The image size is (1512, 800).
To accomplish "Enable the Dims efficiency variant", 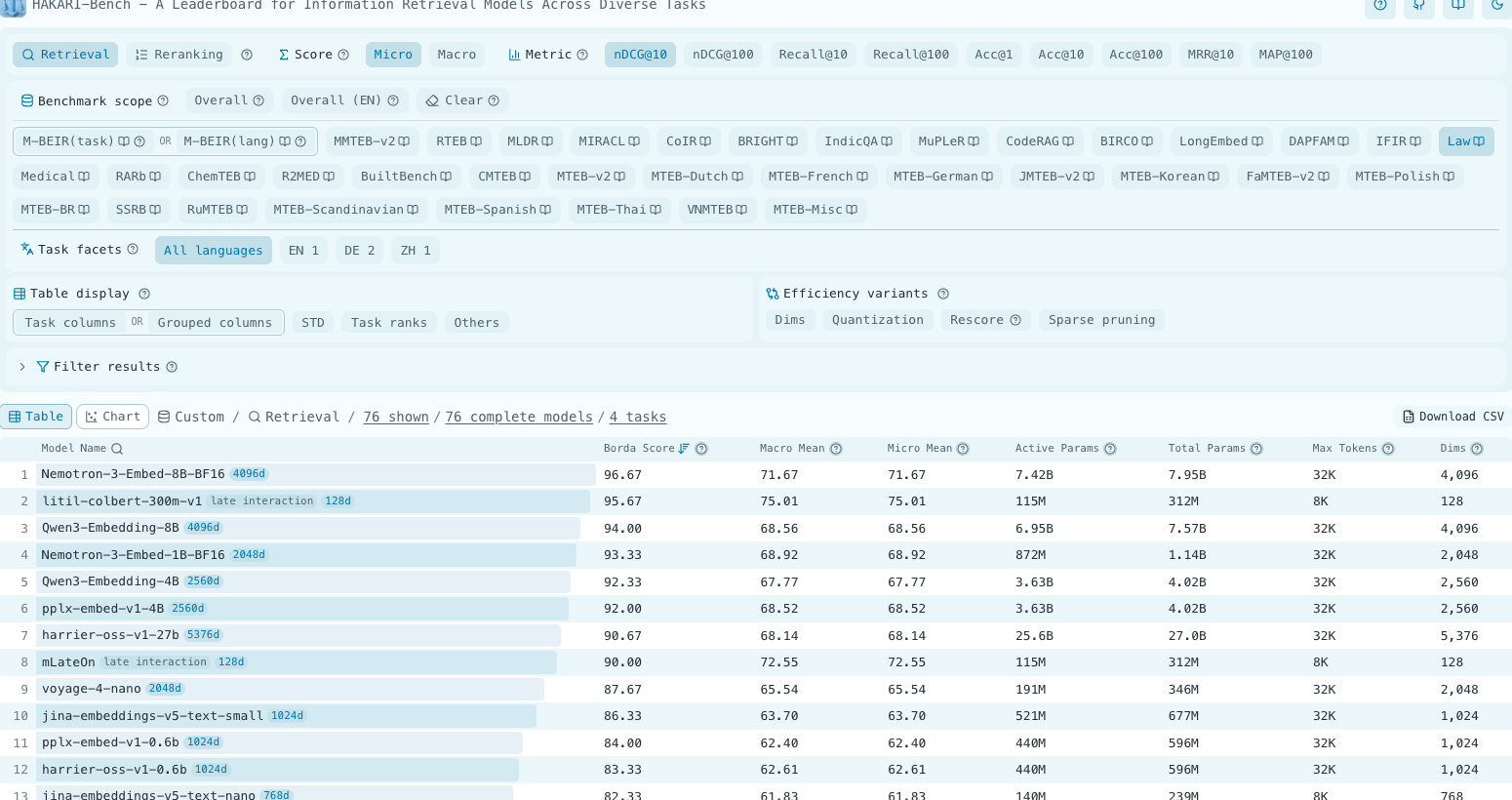I will coord(790,320).
